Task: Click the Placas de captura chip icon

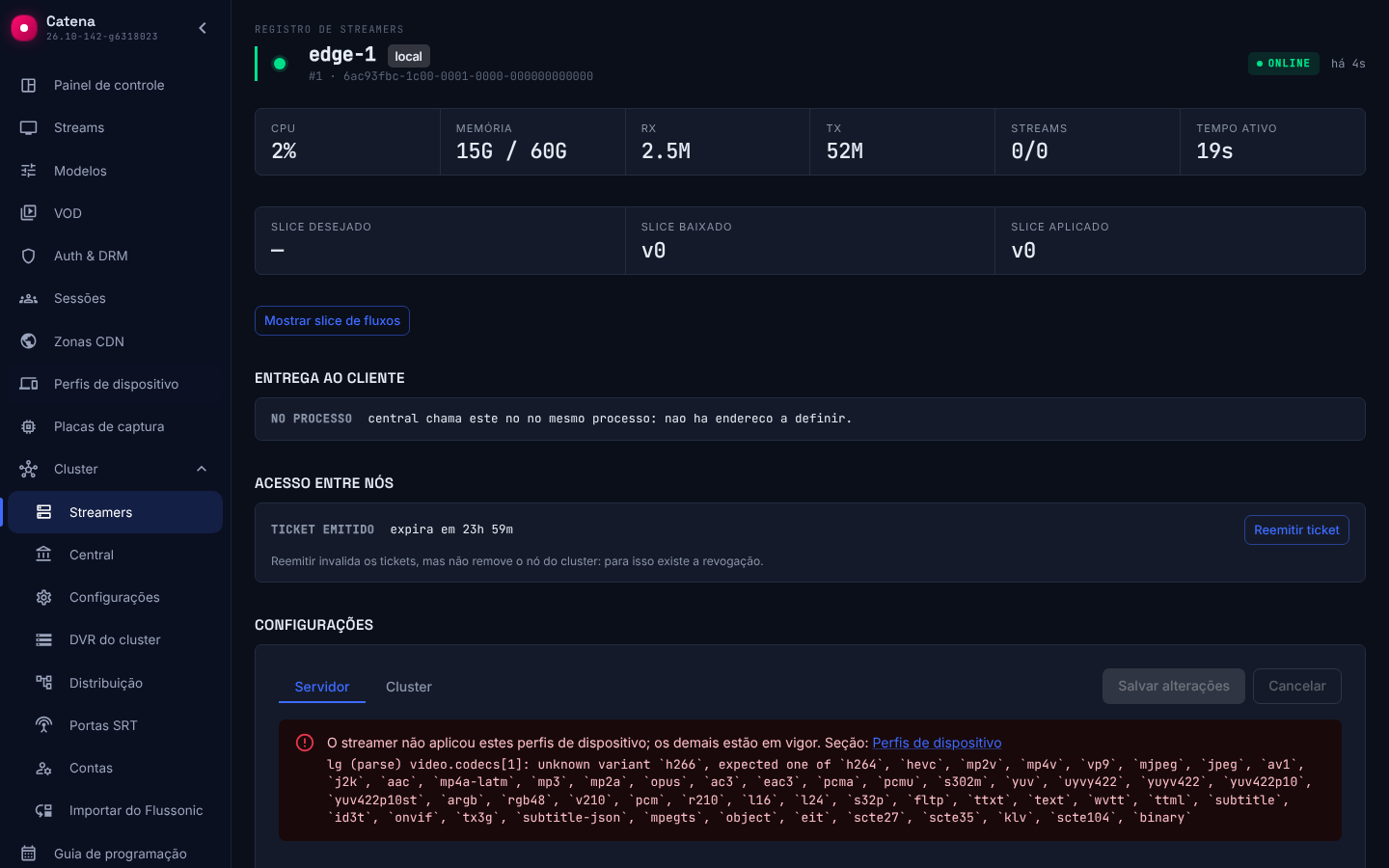Action: point(29,426)
